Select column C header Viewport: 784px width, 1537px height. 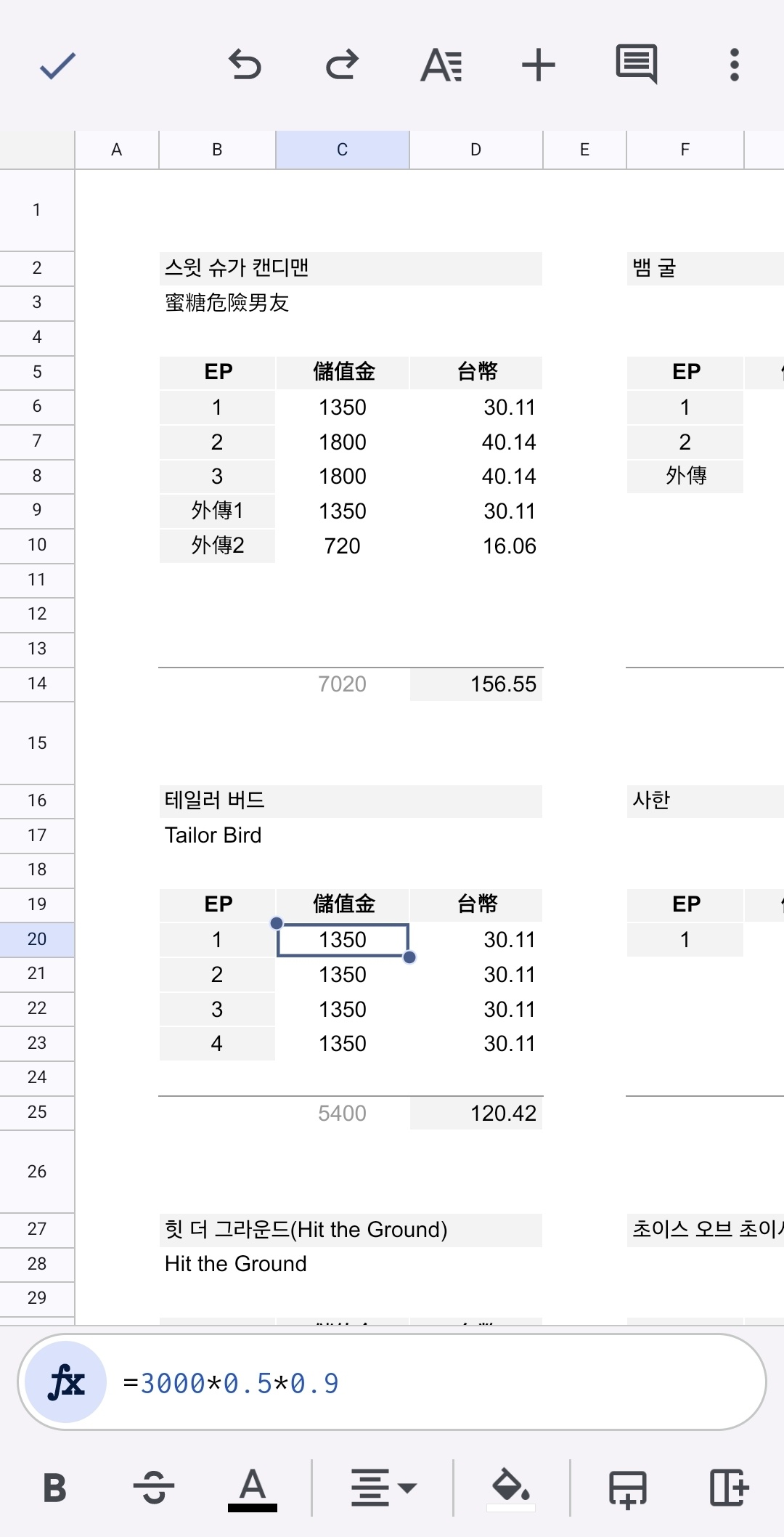[343, 150]
